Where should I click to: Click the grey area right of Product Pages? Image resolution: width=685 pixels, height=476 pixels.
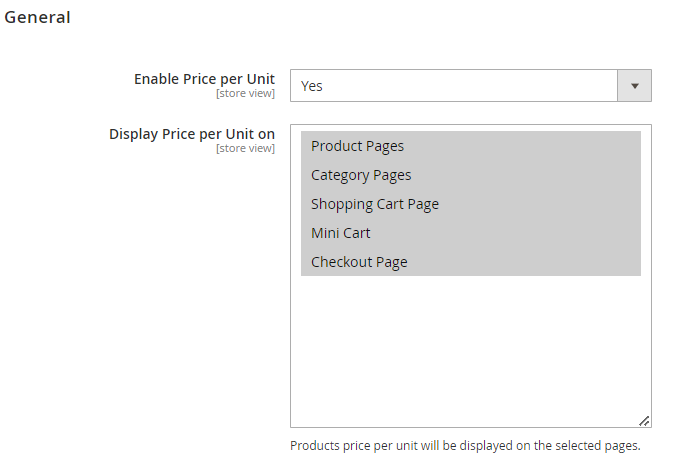point(522,146)
